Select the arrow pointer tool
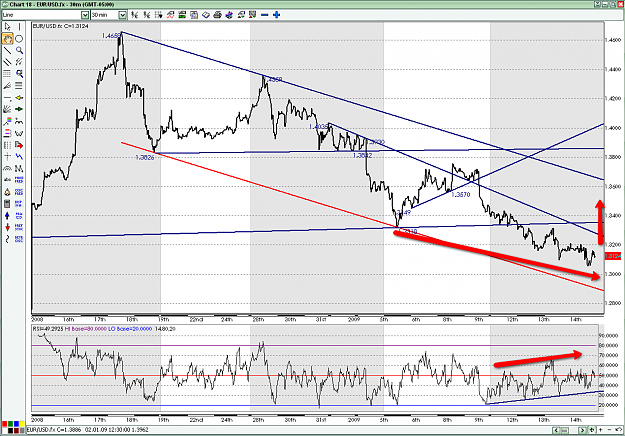The image size is (625, 436). click(7, 27)
